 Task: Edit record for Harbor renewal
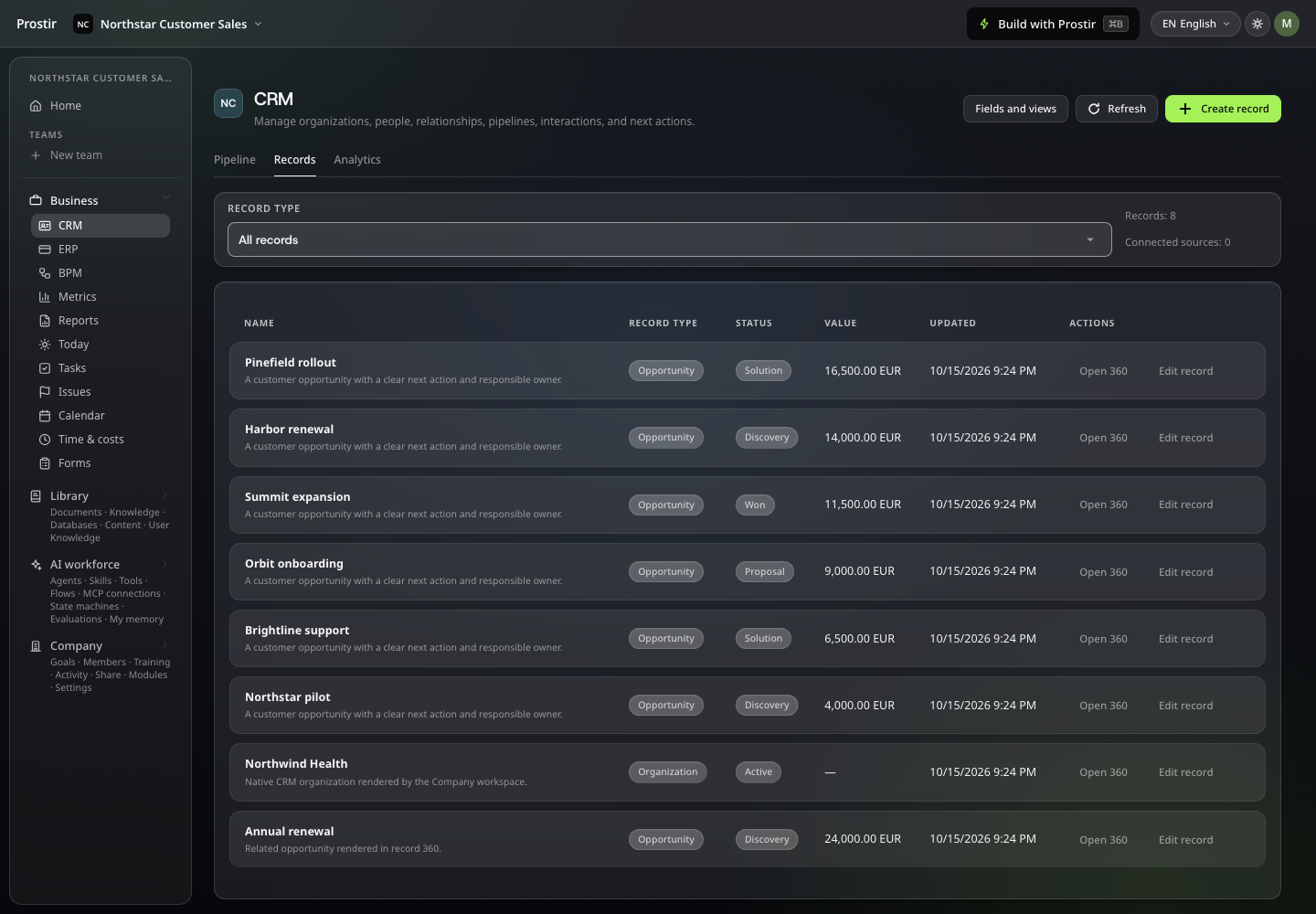(x=1185, y=438)
